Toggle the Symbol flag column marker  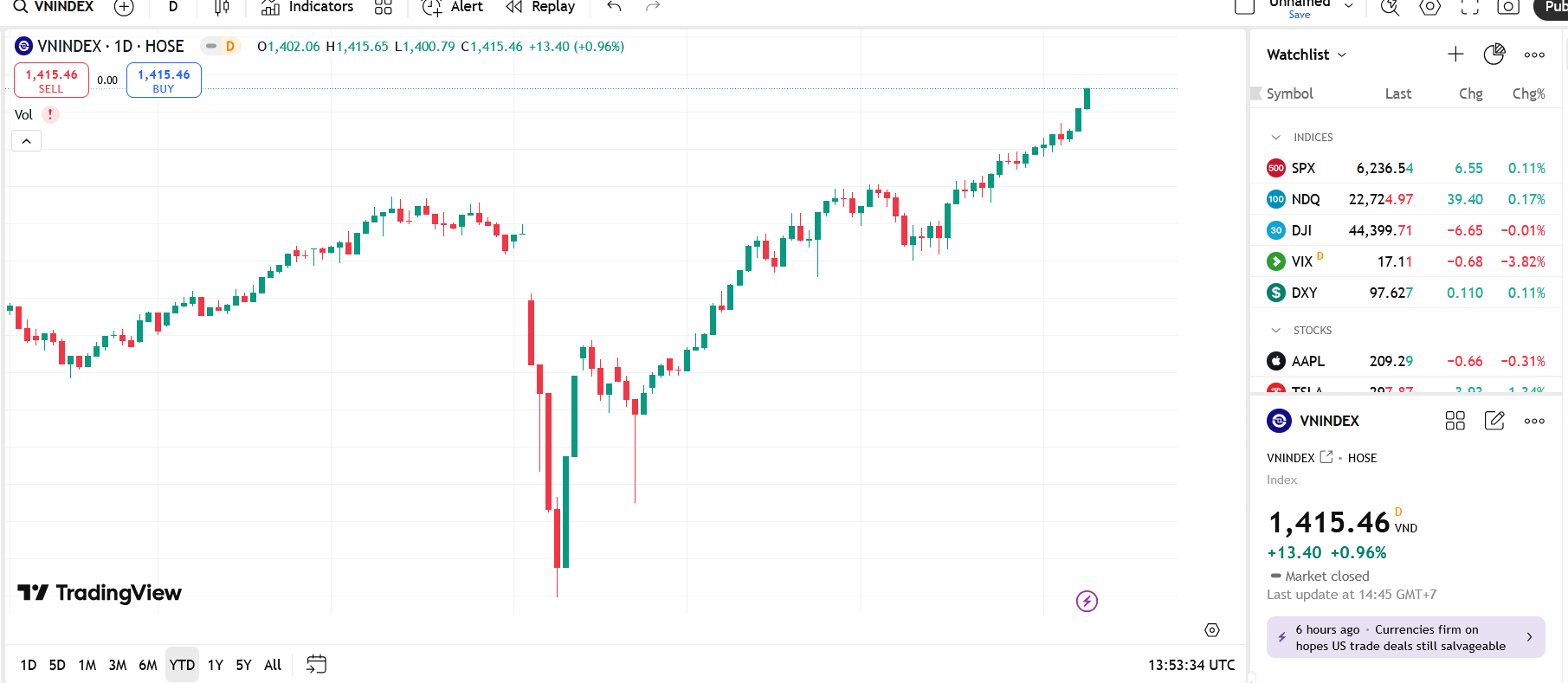1256,93
